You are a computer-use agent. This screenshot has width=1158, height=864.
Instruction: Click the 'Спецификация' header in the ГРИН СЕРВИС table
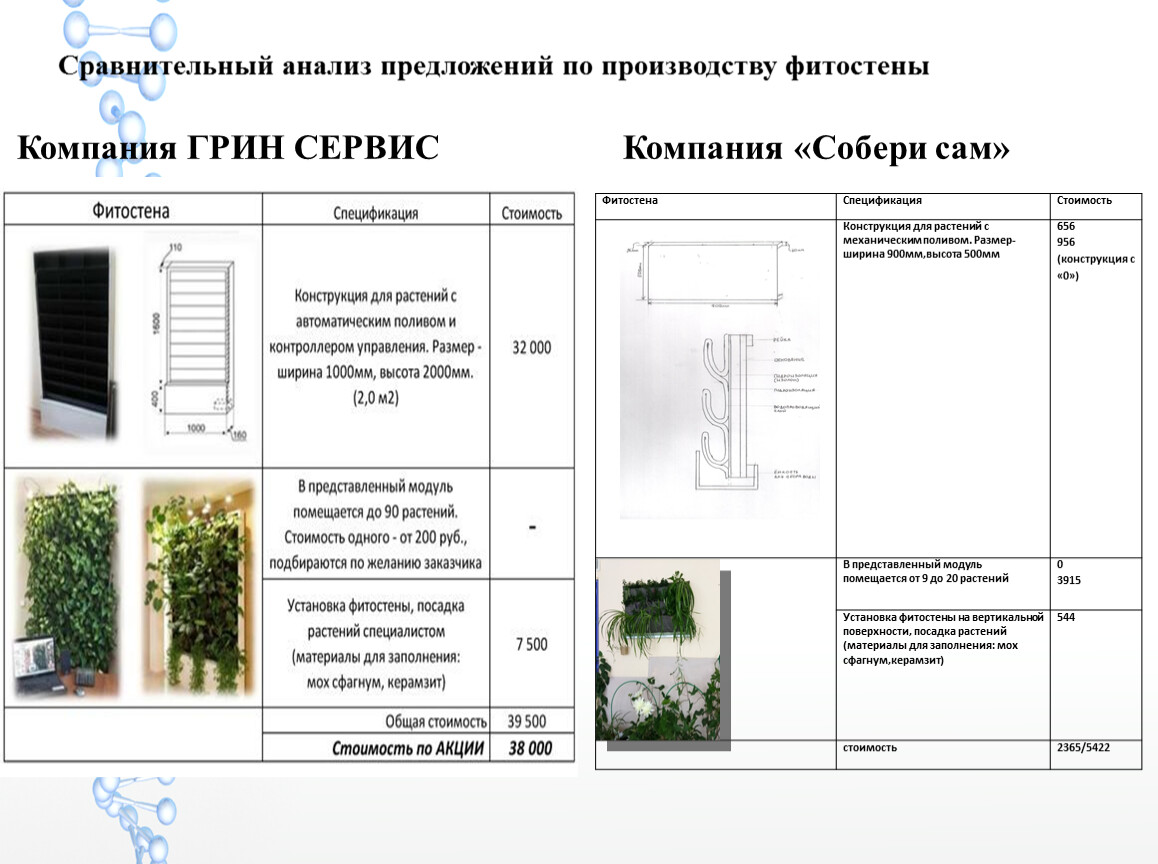point(375,213)
